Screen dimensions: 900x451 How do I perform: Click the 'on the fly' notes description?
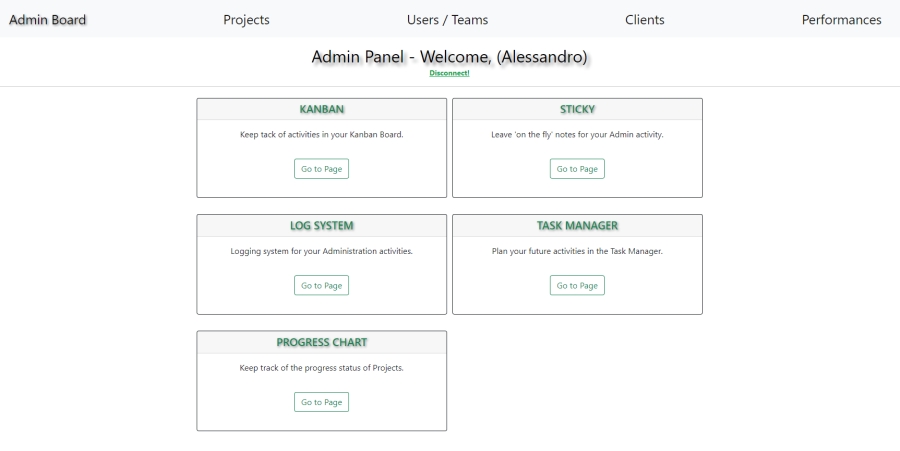[x=577, y=135]
